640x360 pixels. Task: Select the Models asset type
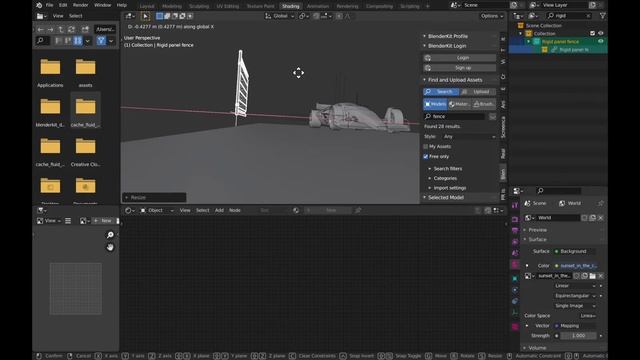click(435, 104)
